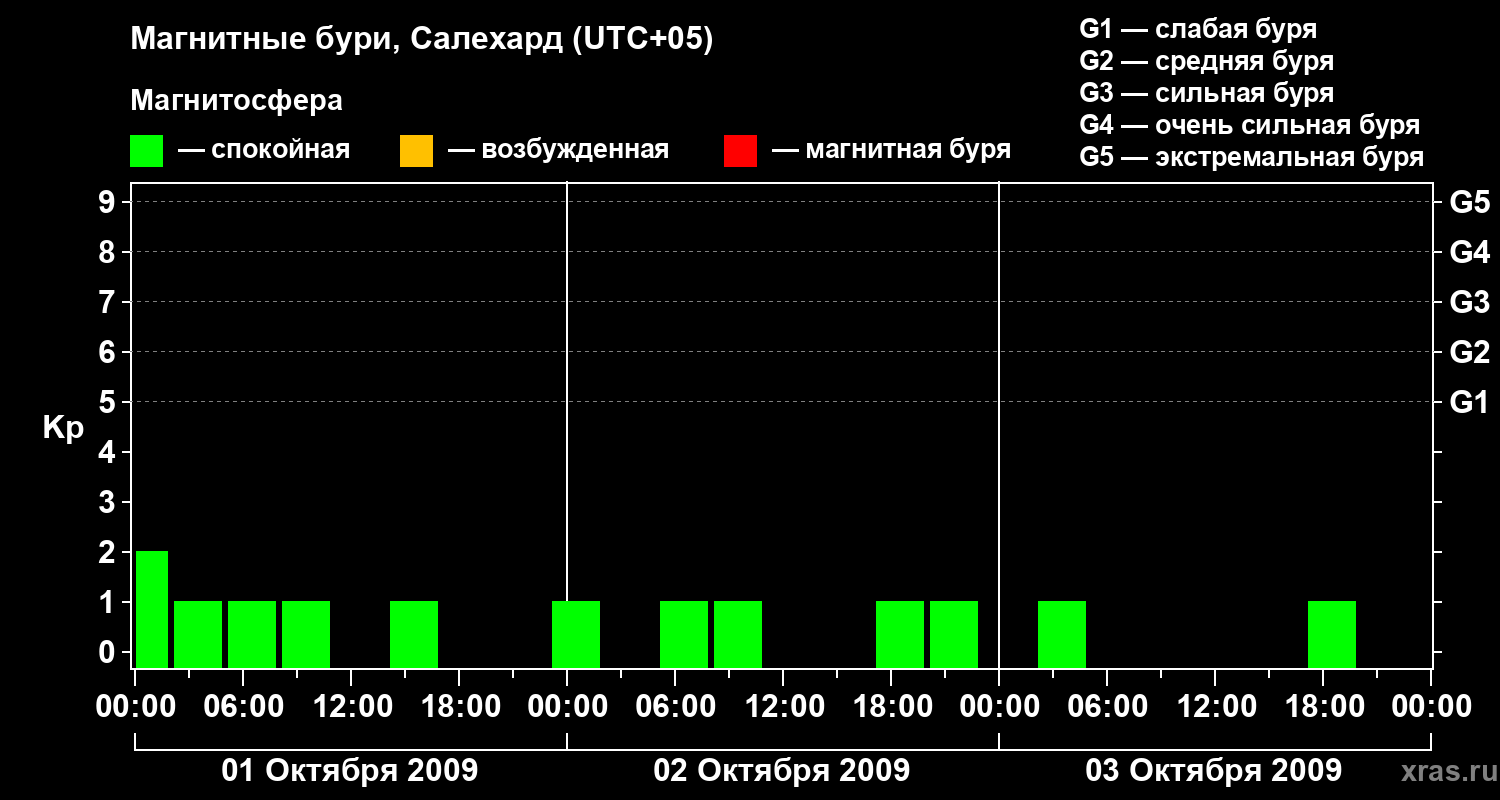This screenshot has height=800, width=1500.
Task: Click the 'G2' label on the right axis
Action: tap(1469, 352)
